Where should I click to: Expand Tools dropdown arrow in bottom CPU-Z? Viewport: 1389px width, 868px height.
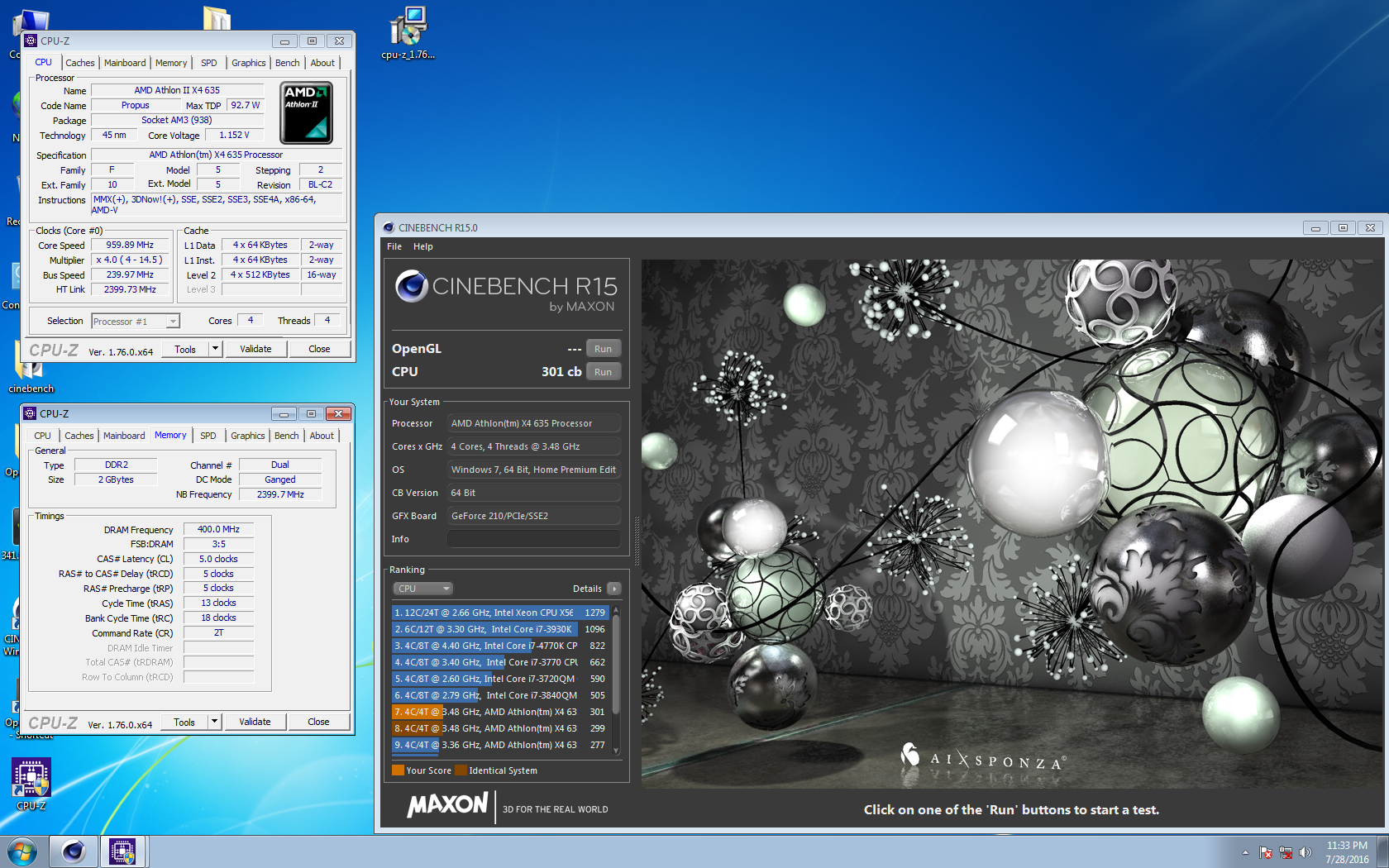(214, 722)
